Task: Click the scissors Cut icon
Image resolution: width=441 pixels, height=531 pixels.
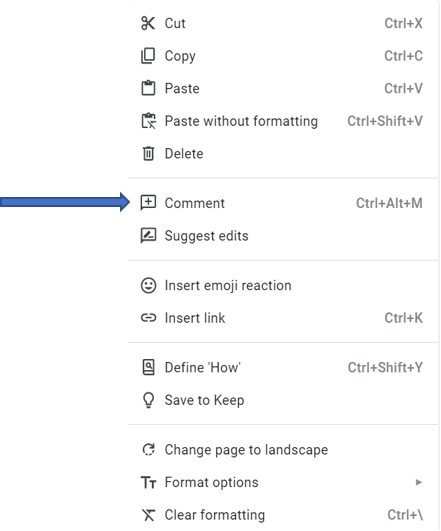Action: click(x=148, y=23)
